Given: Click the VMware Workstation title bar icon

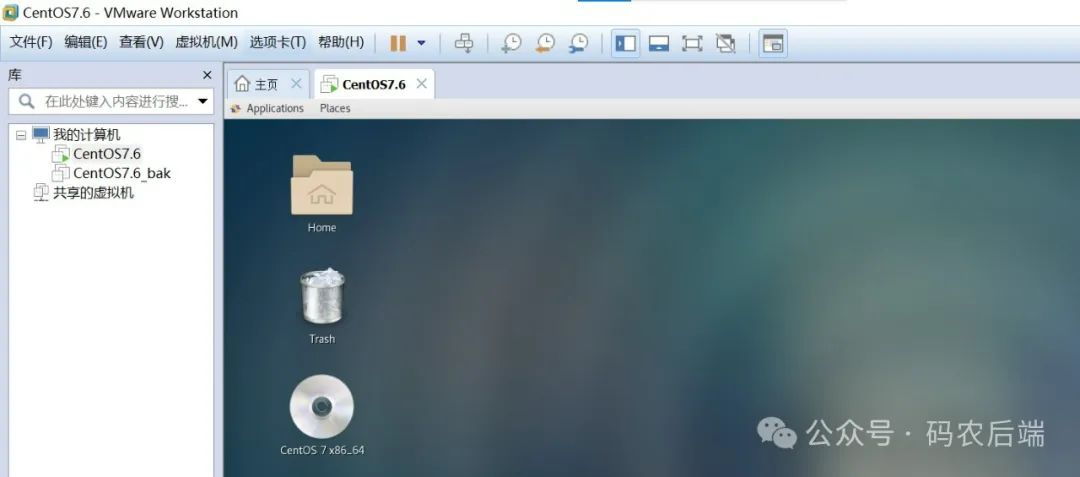Looking at the screenshot, I should [x=10, y=12].
